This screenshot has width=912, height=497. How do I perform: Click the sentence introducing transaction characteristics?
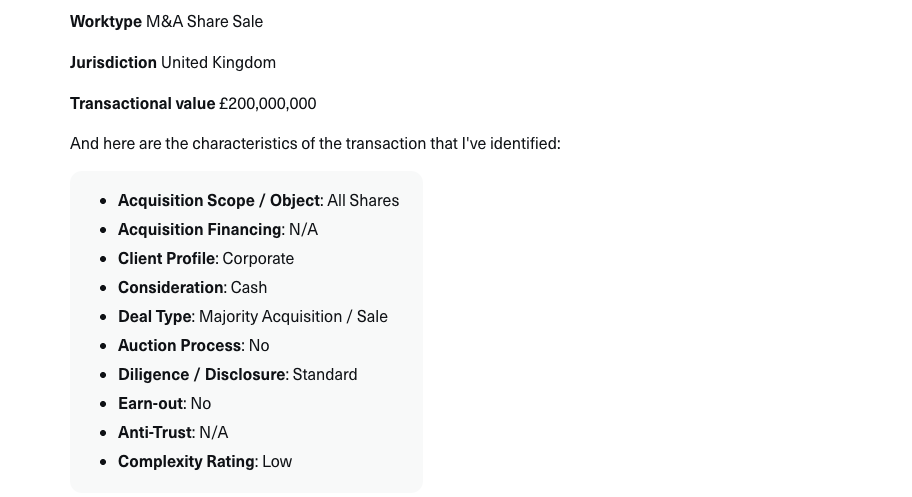315,143
